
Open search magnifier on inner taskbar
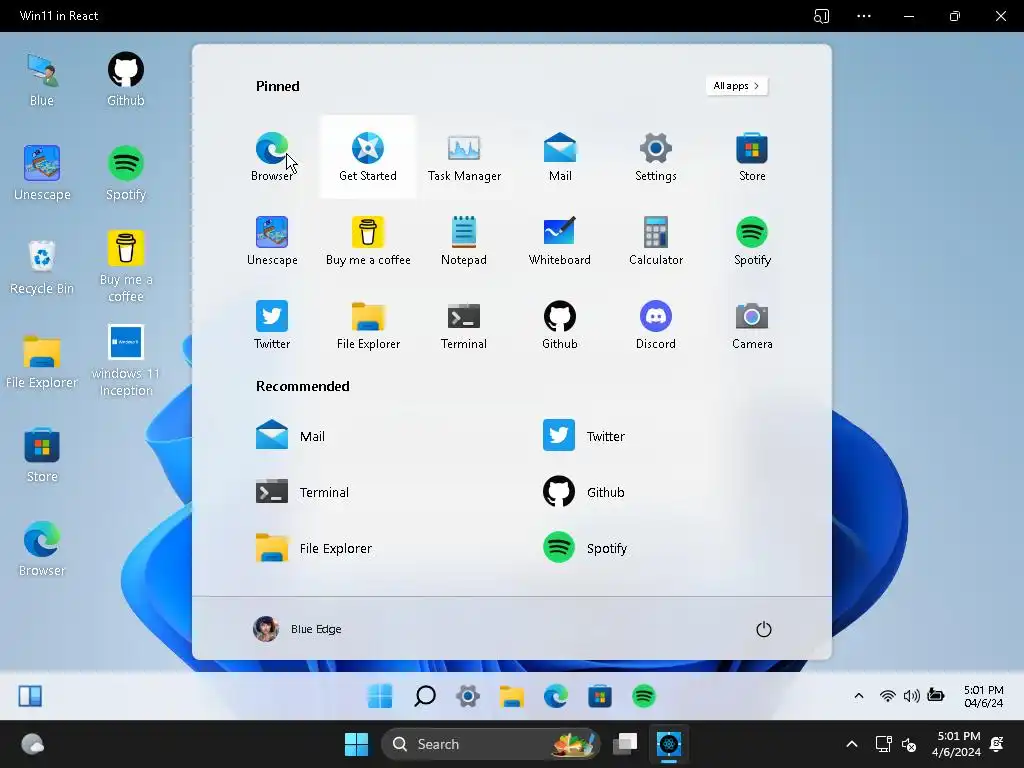coord(424,696)
